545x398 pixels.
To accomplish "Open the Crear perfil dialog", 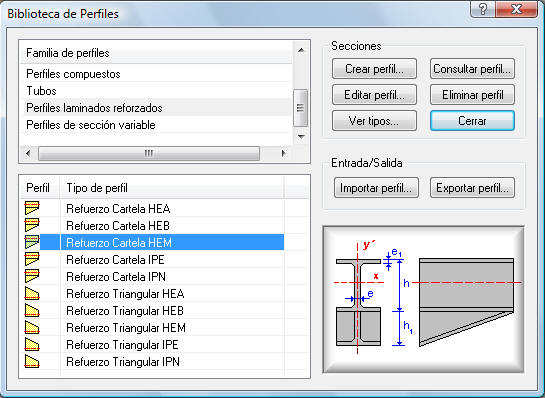I will pyautogui.click(x=374, y=69).
